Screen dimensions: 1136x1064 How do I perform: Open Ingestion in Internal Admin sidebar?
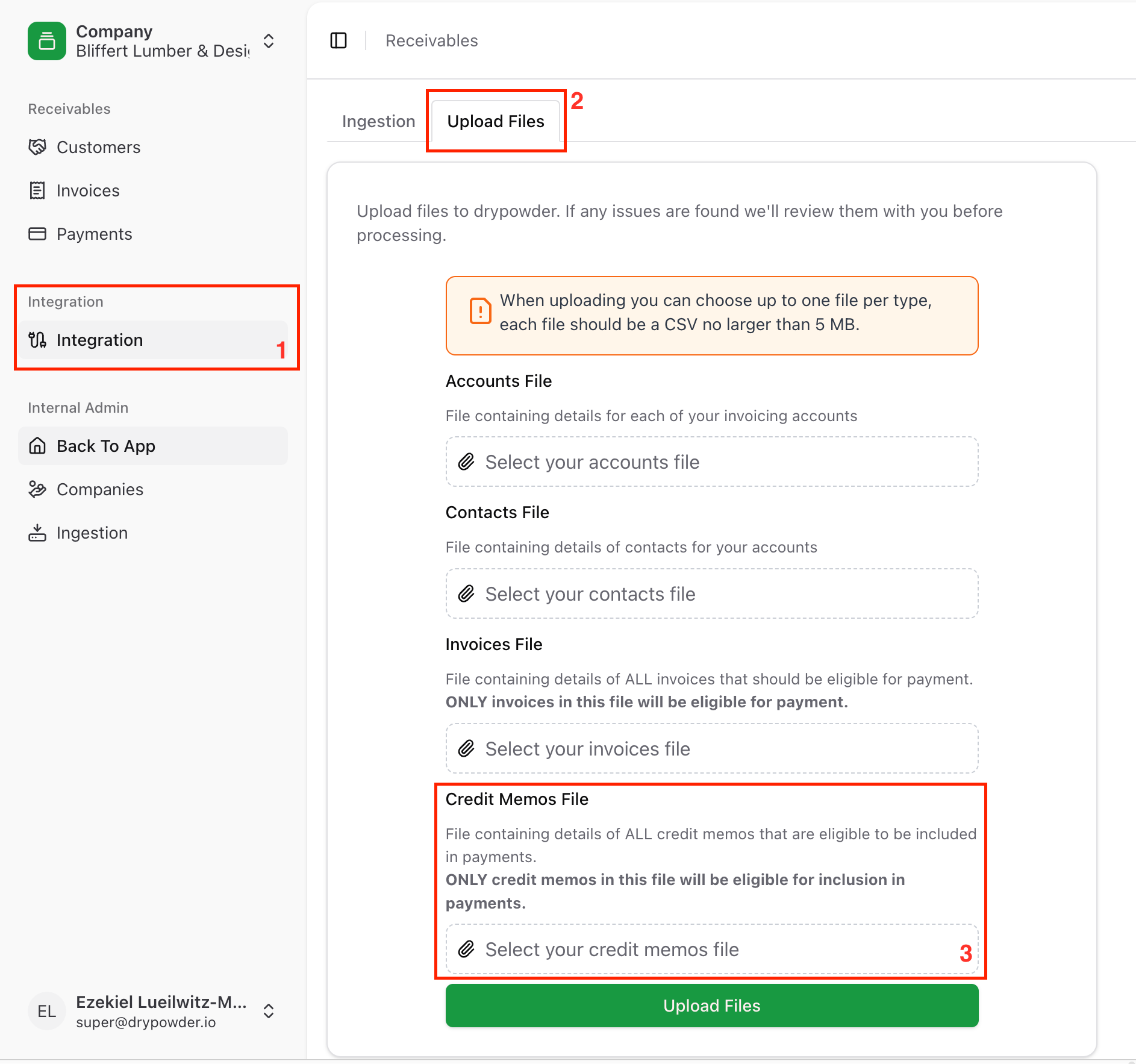click(153, 533)
